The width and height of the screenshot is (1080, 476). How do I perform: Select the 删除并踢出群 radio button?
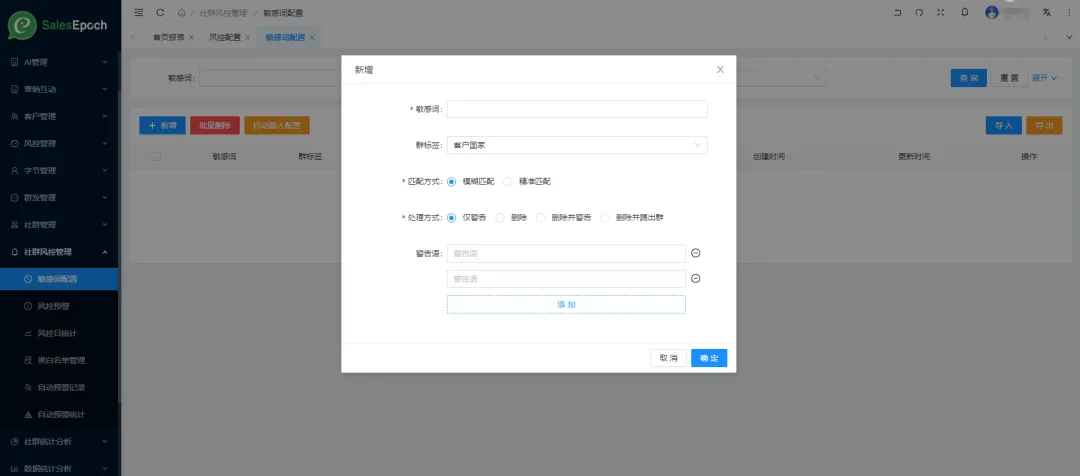point(605,218)
